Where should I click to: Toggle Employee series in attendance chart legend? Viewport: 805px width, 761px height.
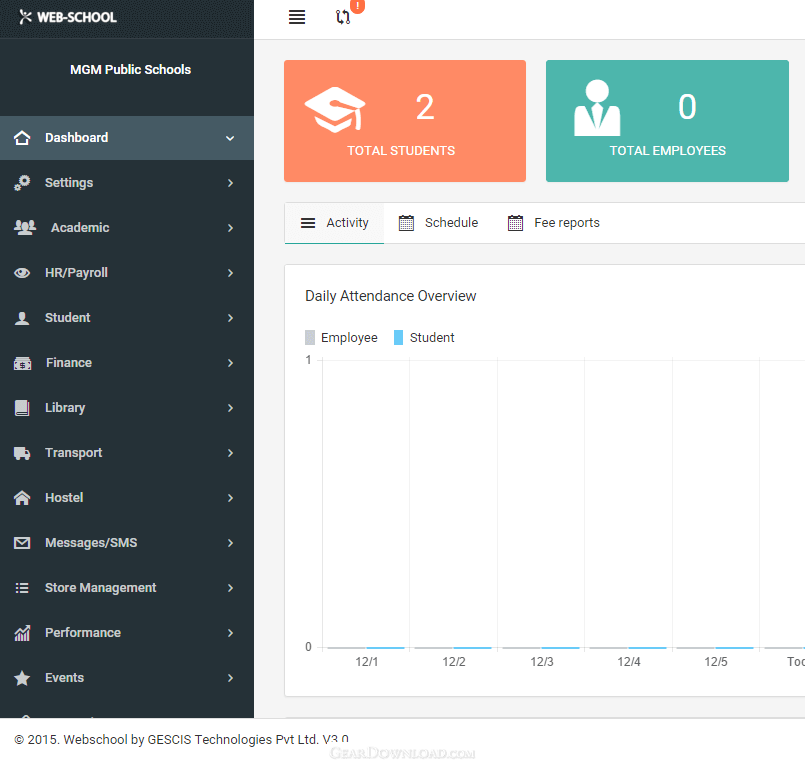pyautogui.click(x=341, y=338)
